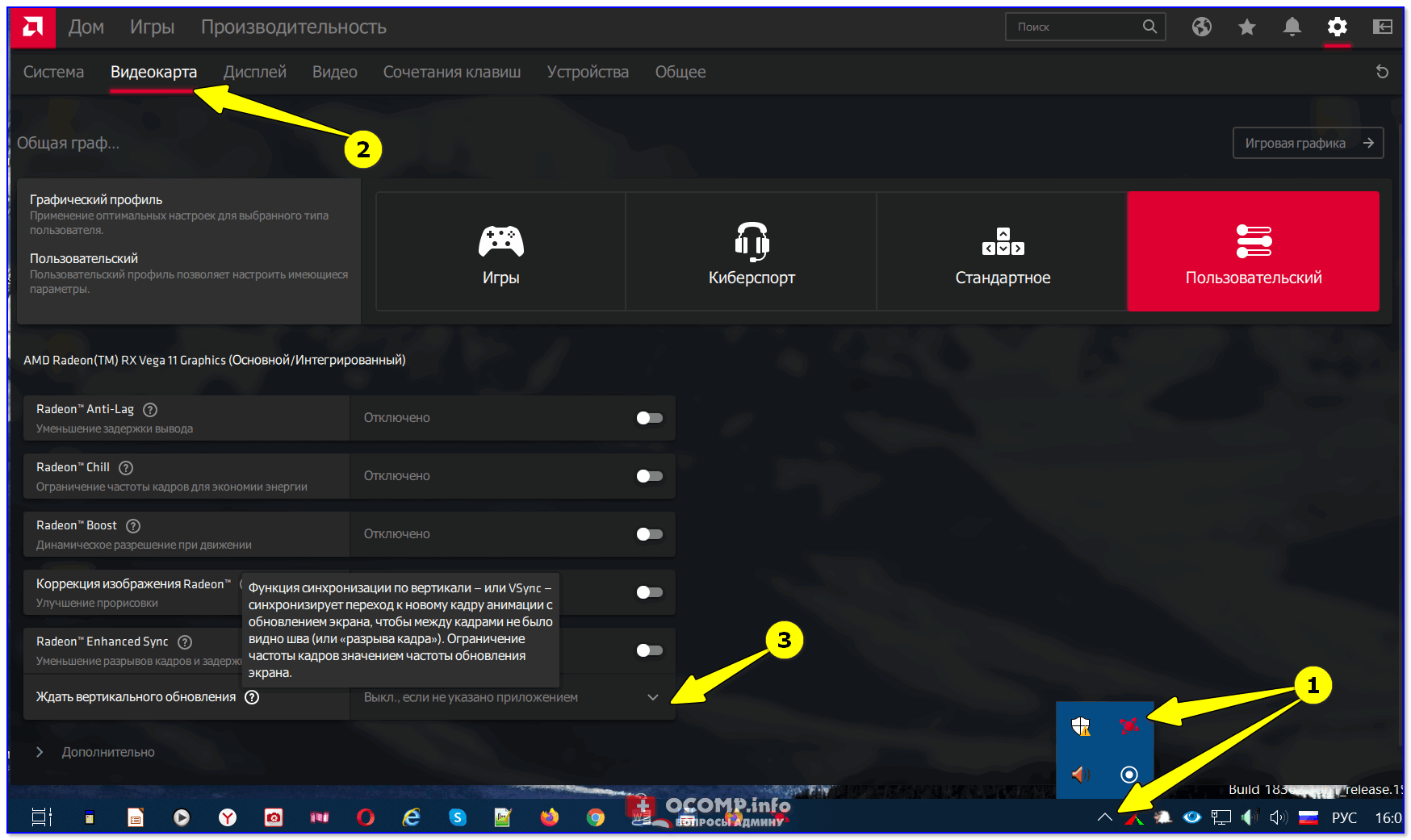
Task: Select the Киберспорт graphics profile
Action: (x=752, y=251)
